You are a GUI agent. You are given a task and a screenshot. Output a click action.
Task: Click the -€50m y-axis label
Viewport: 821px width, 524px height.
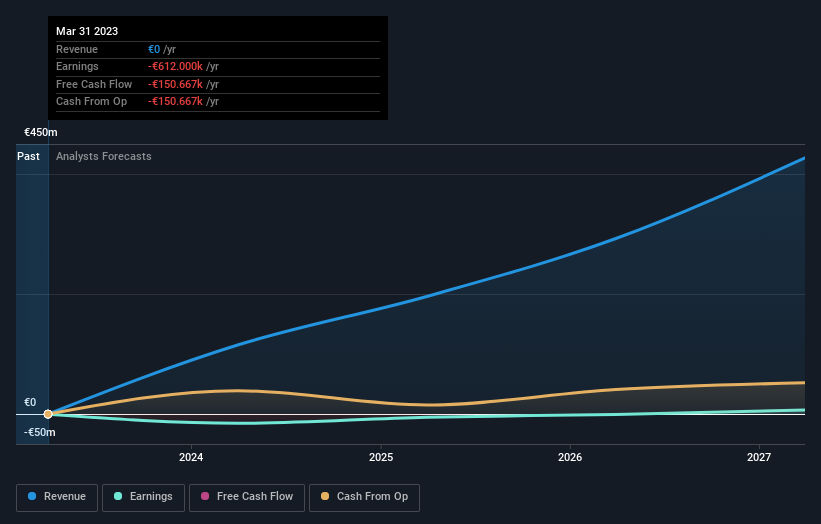click(x=40, y=432)
